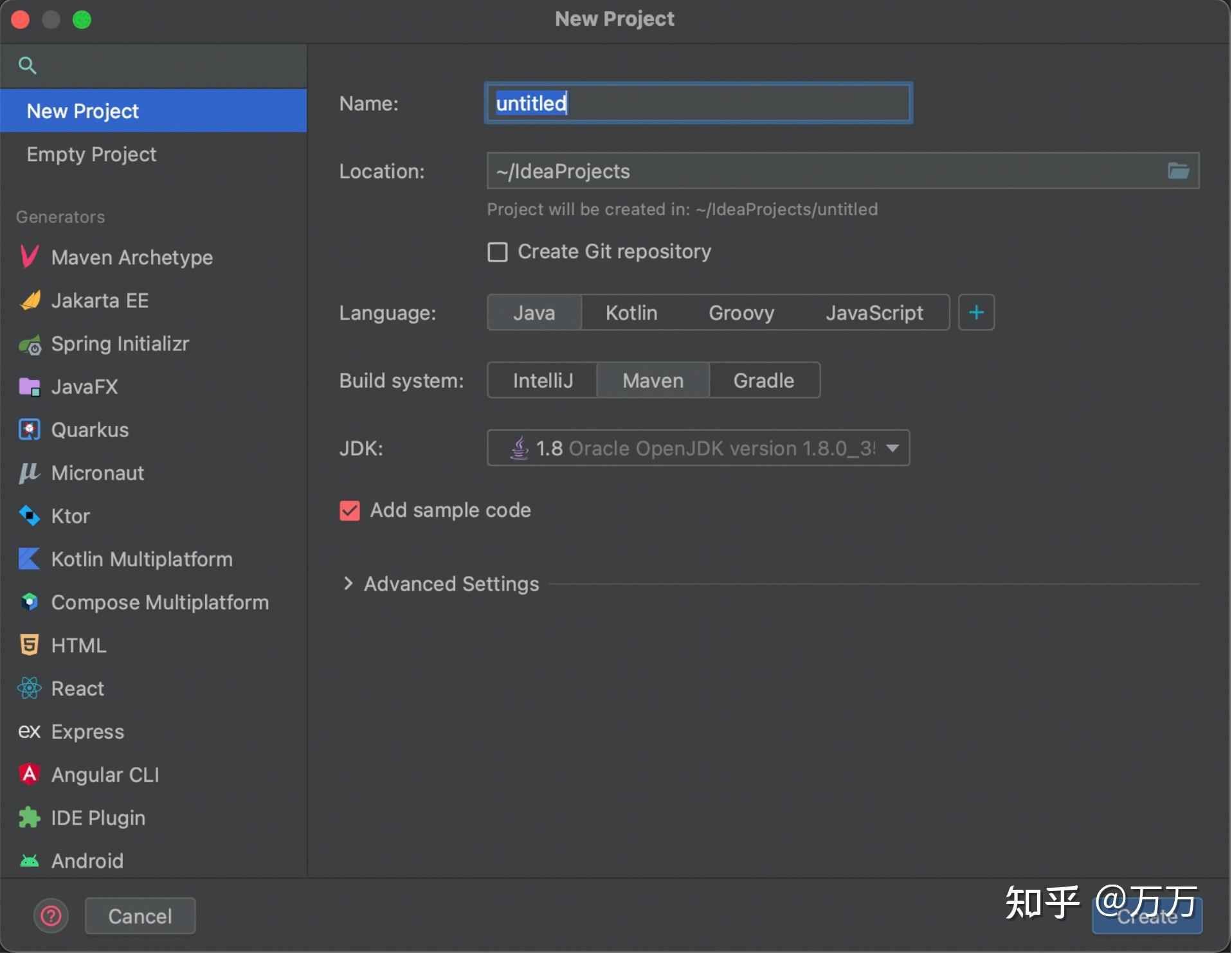Choose Gradle build system

tap(765, 381)
